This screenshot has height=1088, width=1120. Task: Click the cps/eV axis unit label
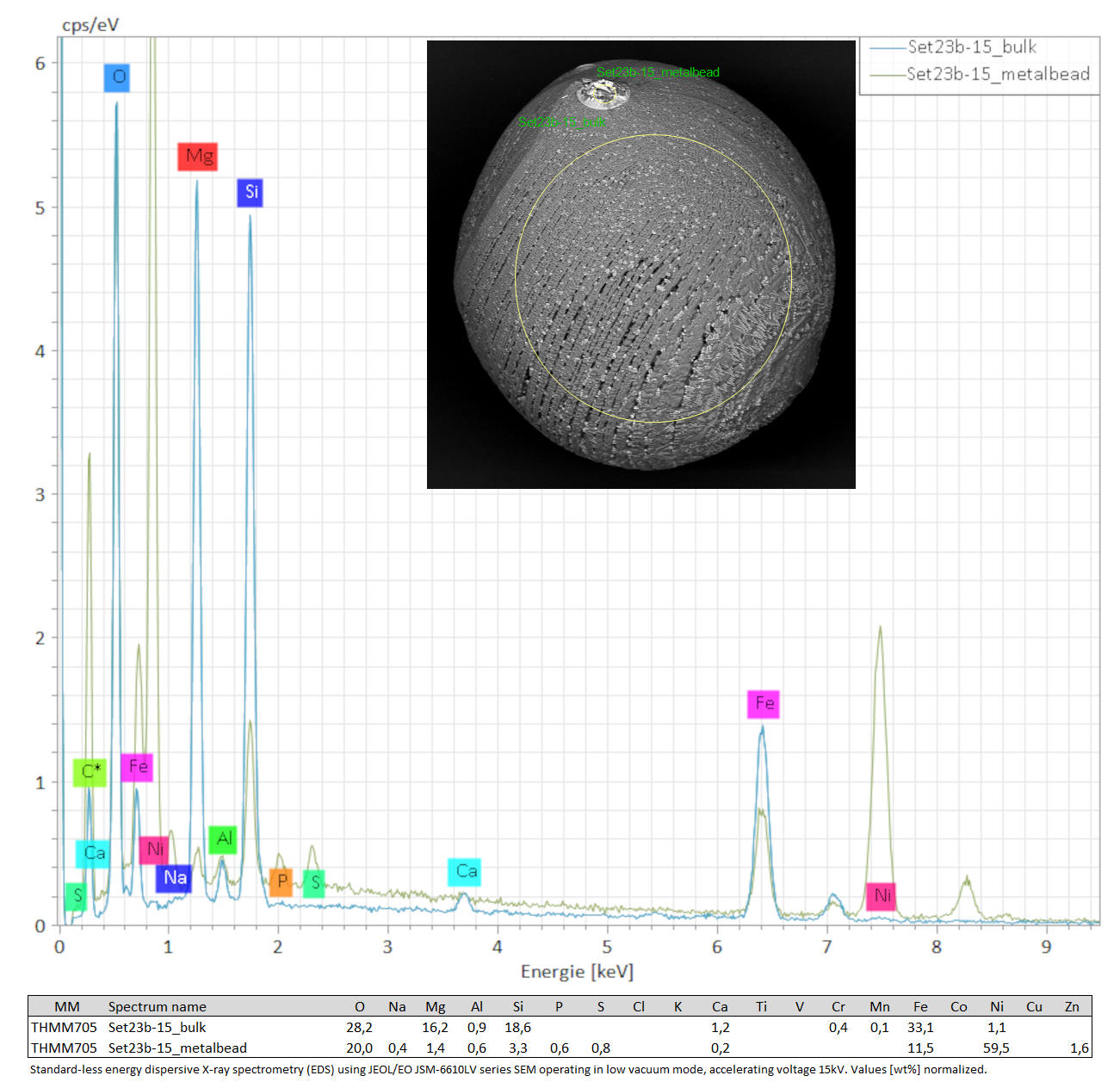pos(90,24)
